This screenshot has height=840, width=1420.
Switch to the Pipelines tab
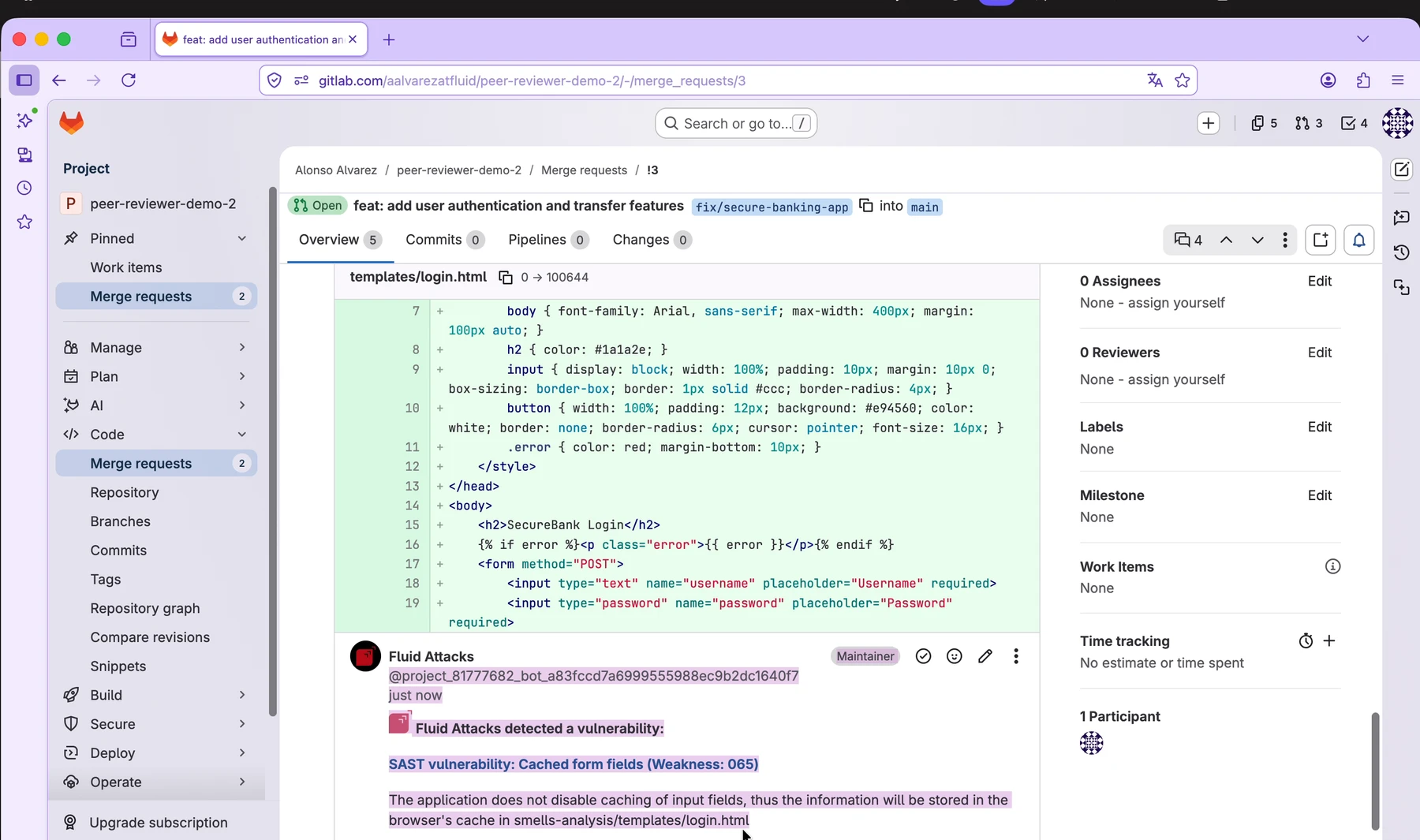tap(548, 240)
